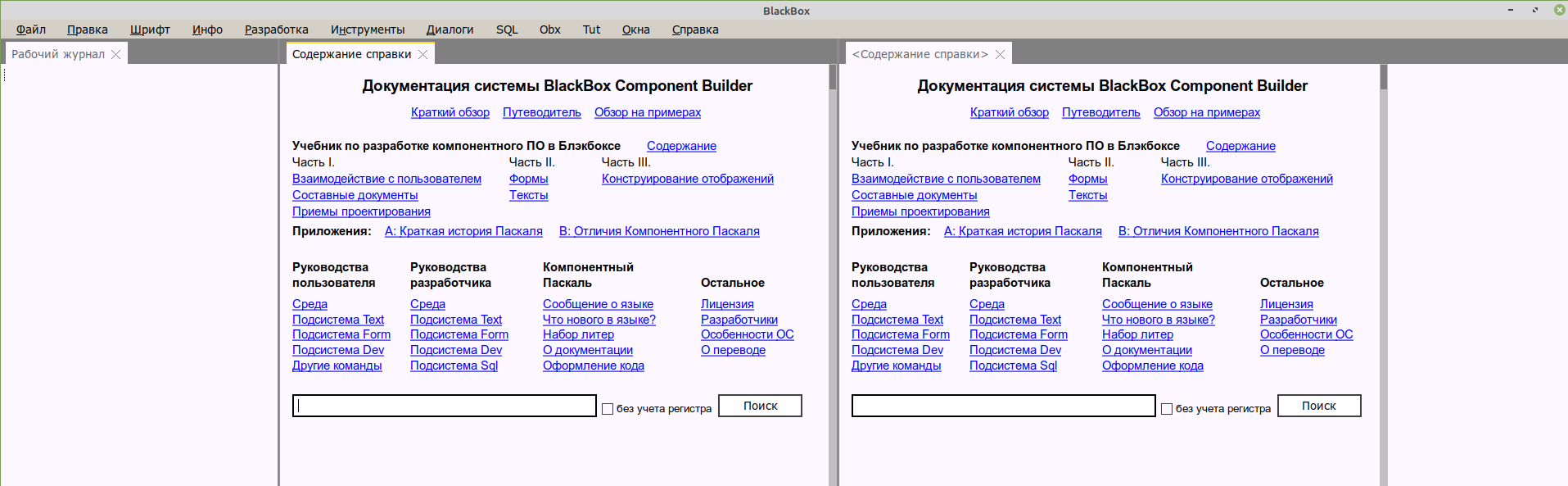Open the Файл menu
The height and width of the screenshot is (486, 1568).
31,30
